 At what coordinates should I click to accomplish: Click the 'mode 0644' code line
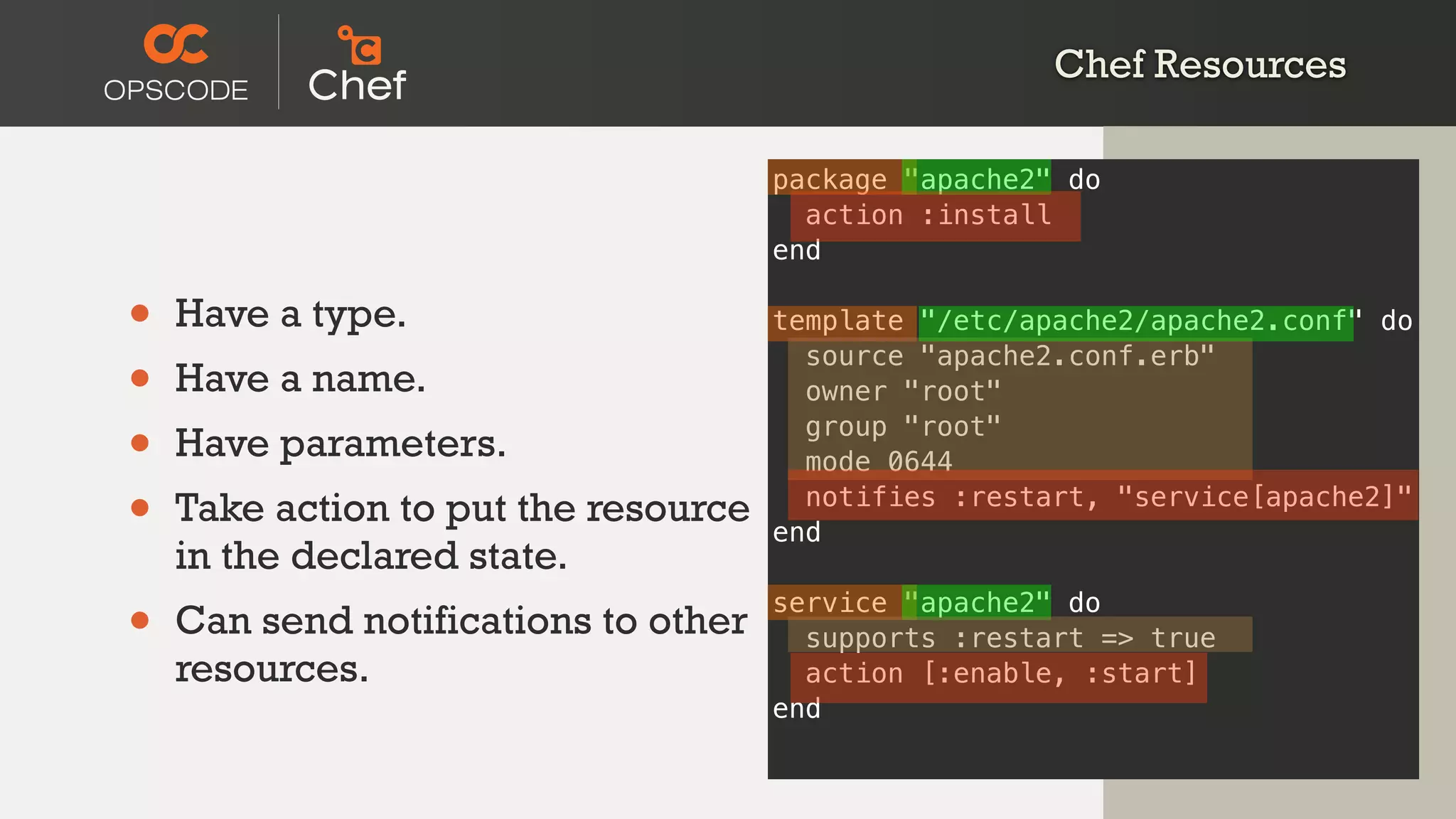tap(879, 461)
